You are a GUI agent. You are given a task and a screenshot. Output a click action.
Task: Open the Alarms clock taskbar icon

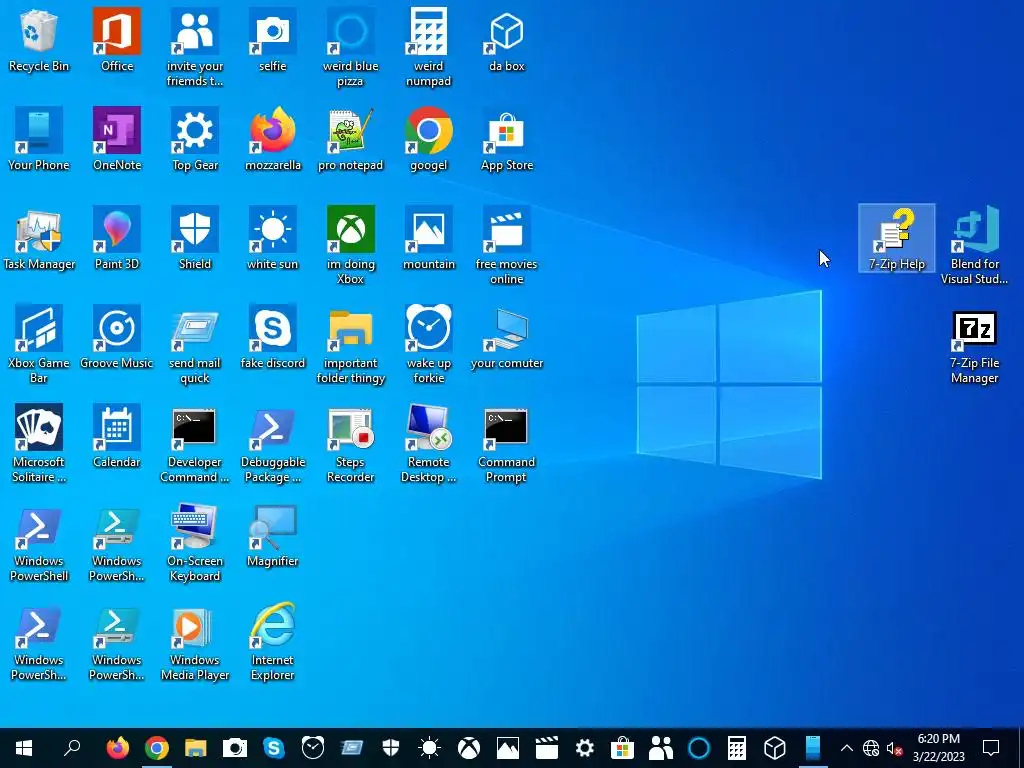[x=313, y=748]
